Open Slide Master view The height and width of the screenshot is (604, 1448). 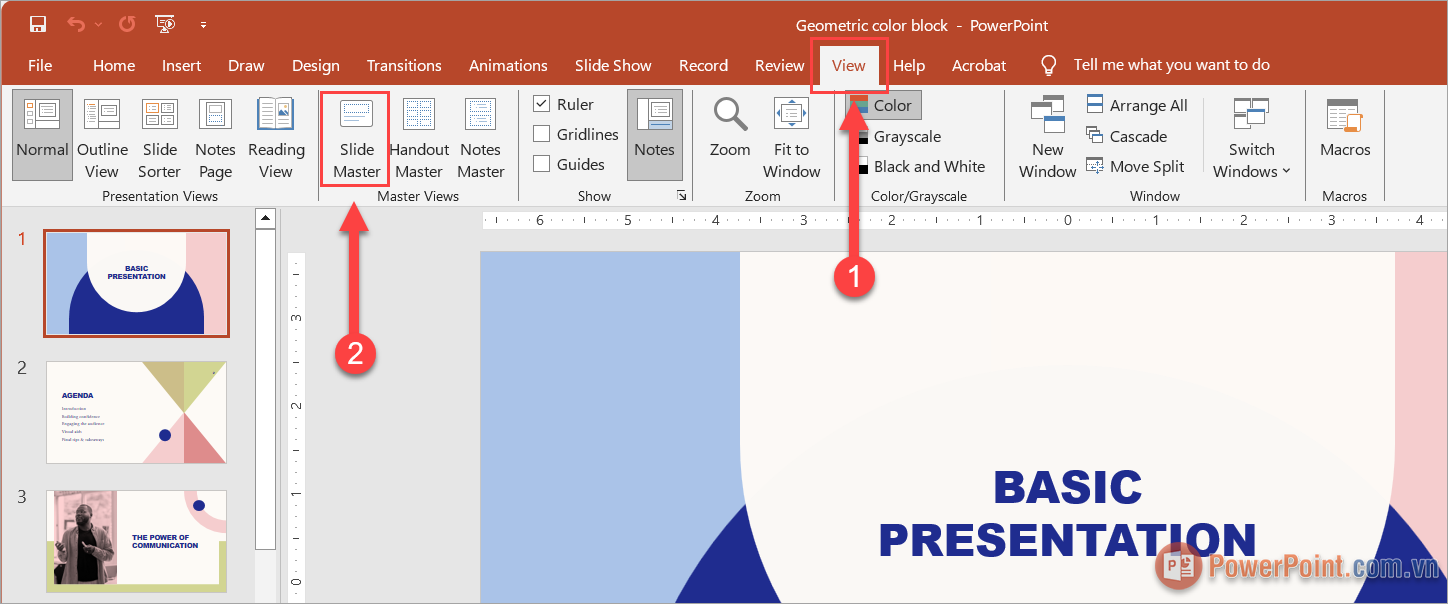coord(357,137)
